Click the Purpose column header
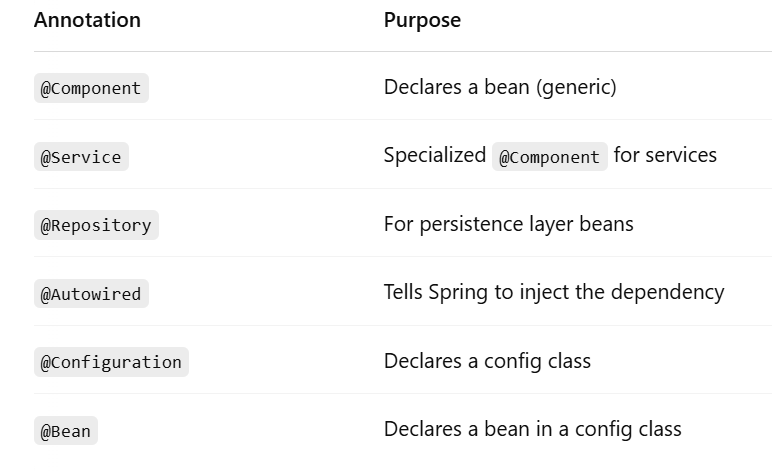 [x=422, y=20]
